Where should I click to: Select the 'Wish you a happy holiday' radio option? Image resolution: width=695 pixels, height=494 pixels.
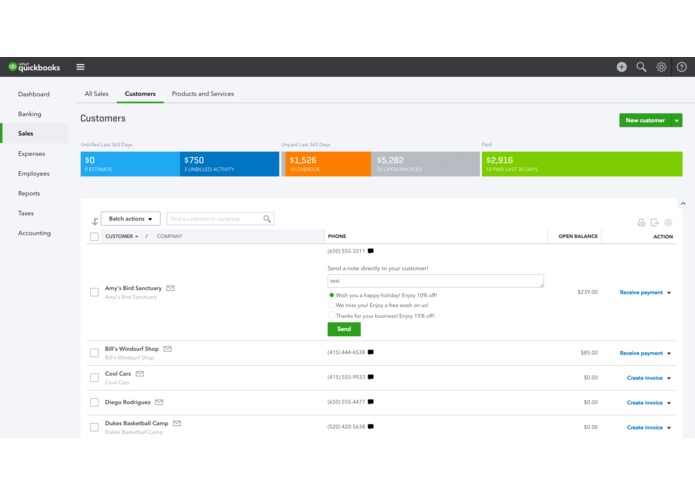tap(331, 295)
